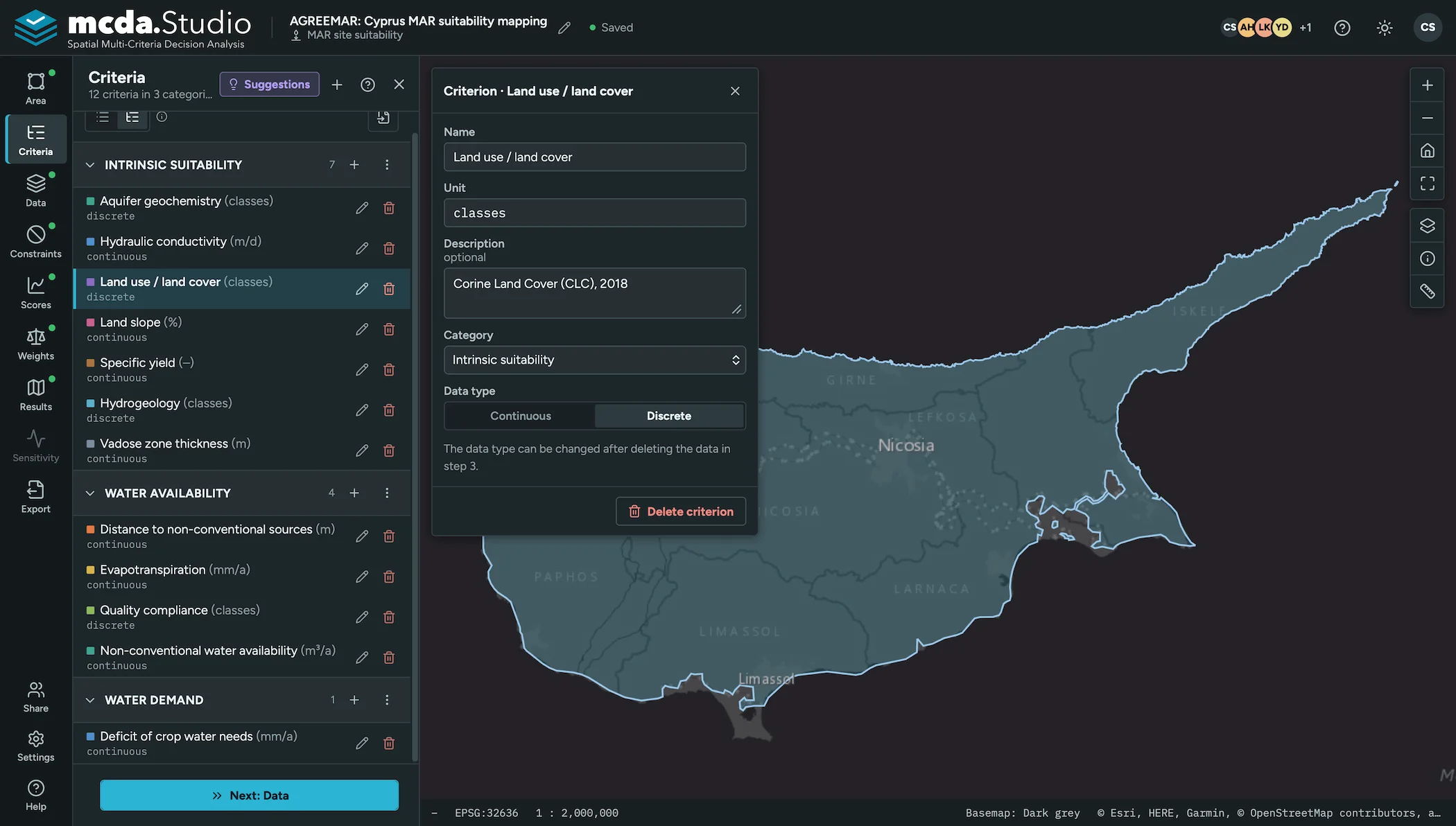Click the Suggestions button
The image size is (1456, 826).
pos(269,85)
